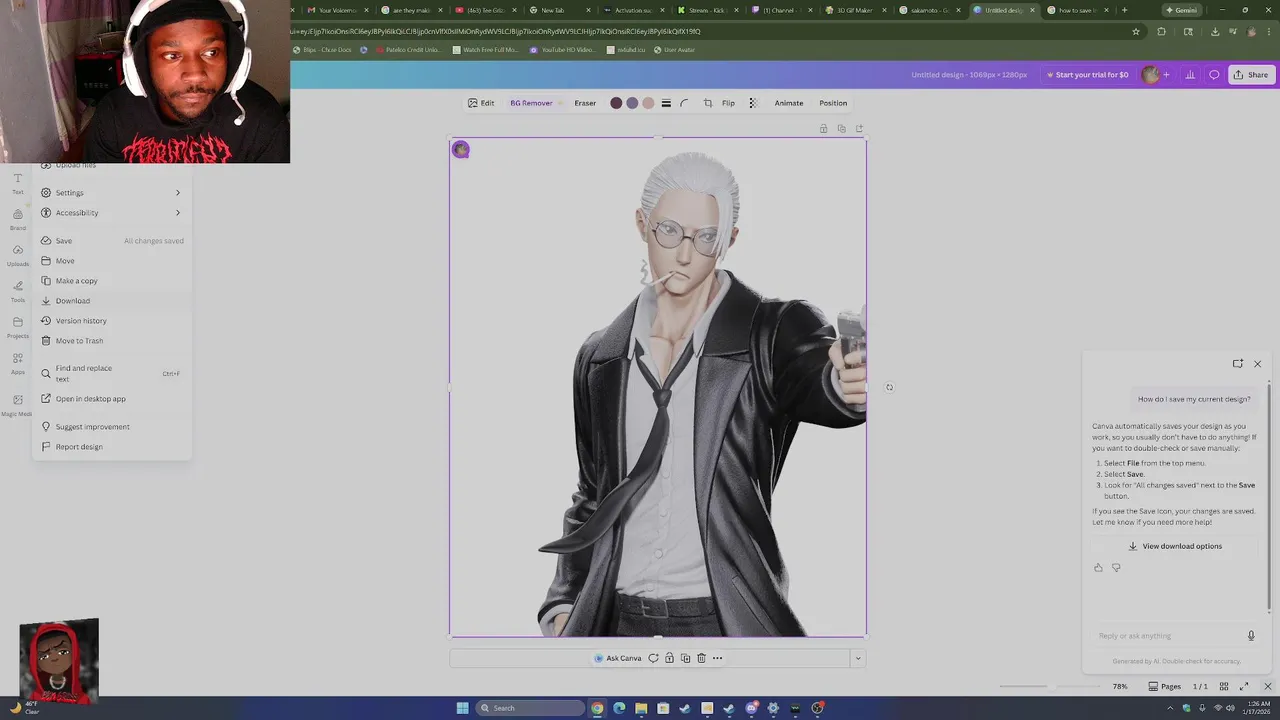
Task: Open the Edit image tool
Action: [x=481, y=103]
